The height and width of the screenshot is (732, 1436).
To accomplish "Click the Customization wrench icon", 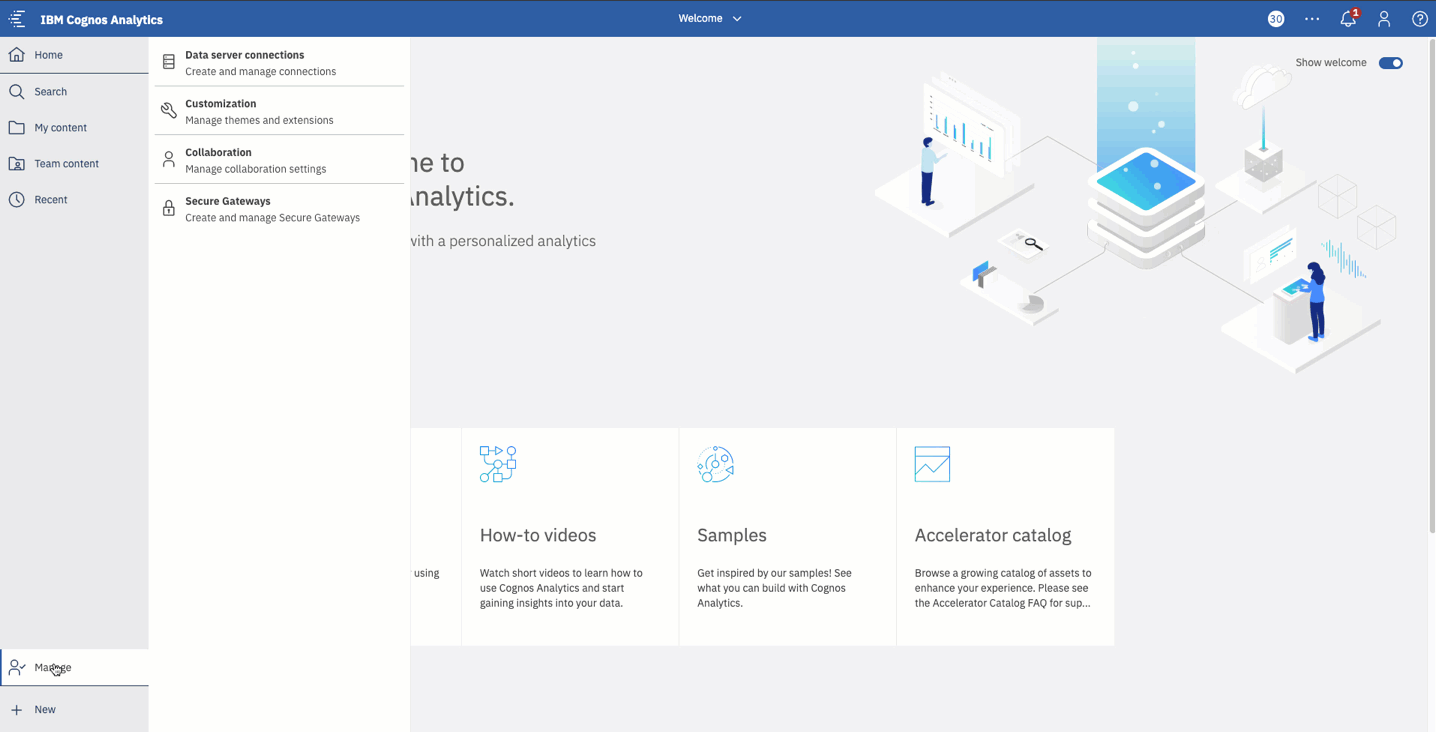I will click(x=169, y=111).
